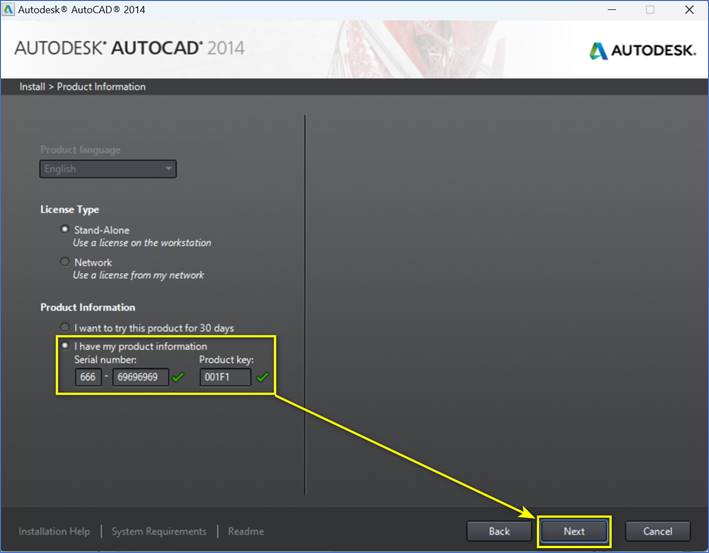This screenshot has height=553, width=709.
Task: Go back with the Back button
Action: click(x=499, y=531)
